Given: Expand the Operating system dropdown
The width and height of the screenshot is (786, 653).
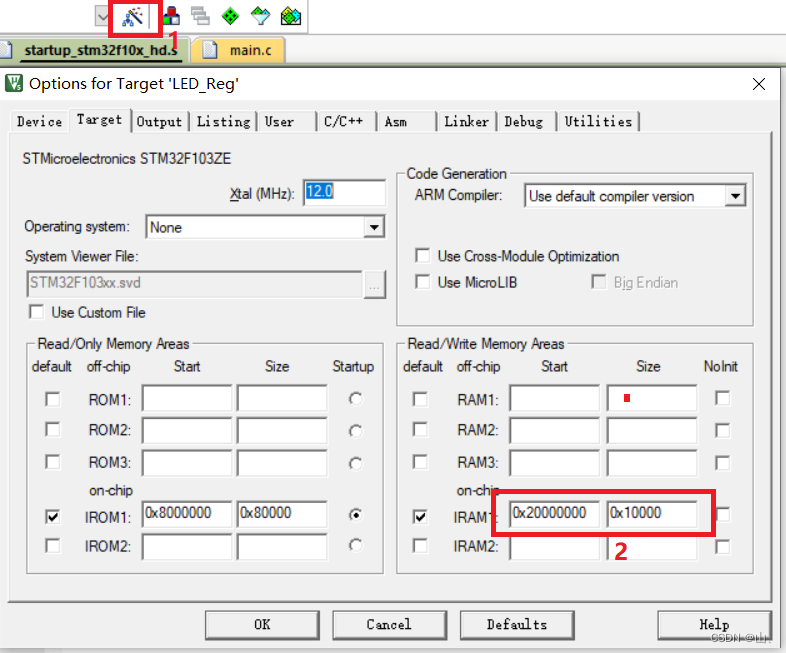Looking at the screenshot, I should [374, 228].
